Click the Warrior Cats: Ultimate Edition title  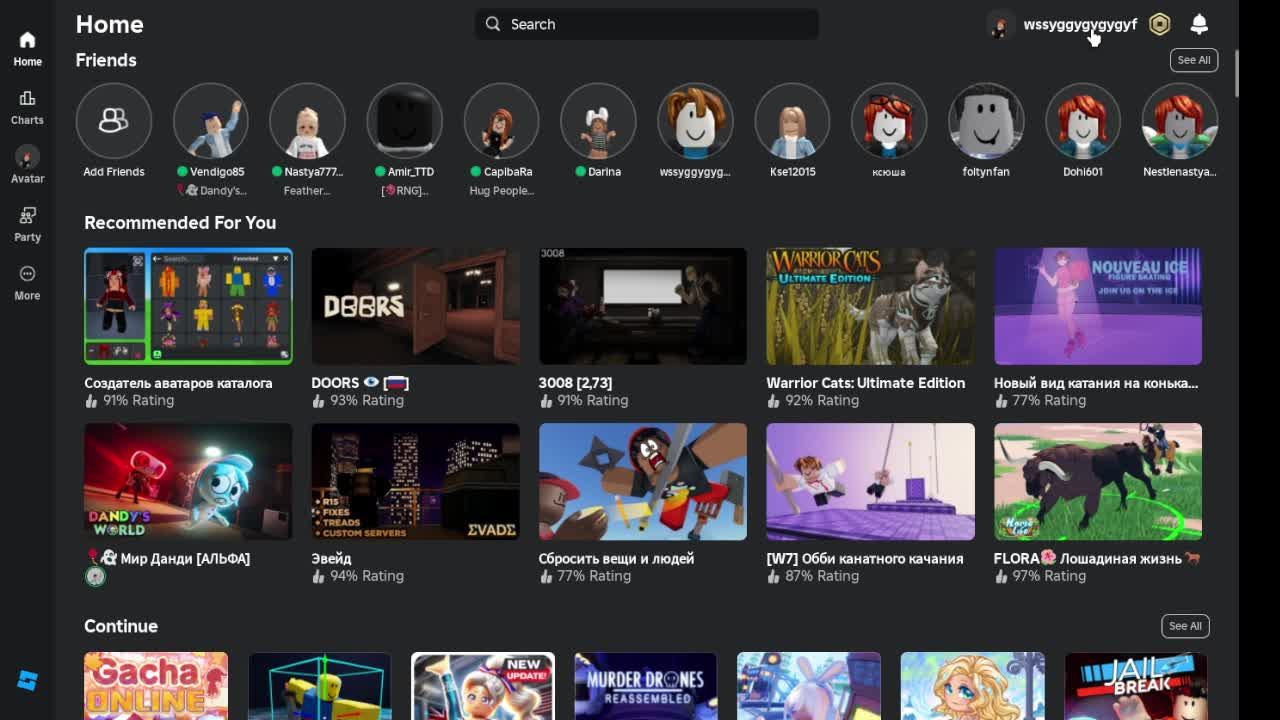(866, 383)
